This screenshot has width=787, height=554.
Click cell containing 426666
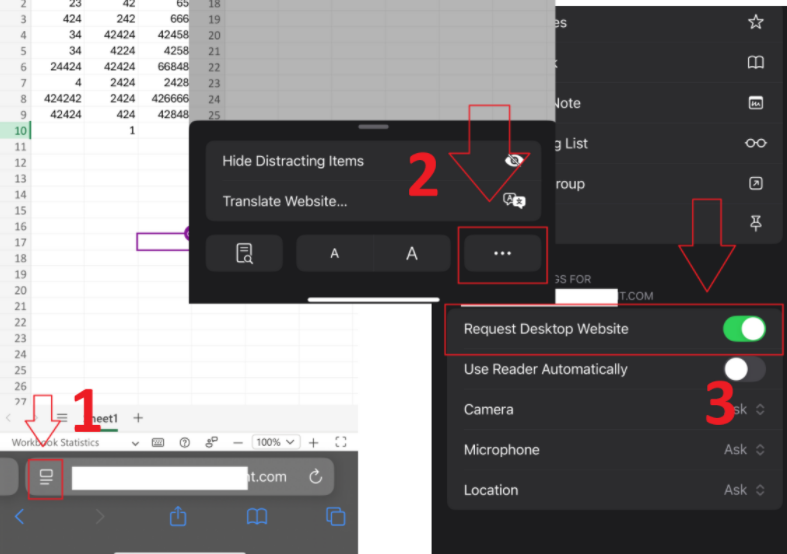(x=164, y=98)
